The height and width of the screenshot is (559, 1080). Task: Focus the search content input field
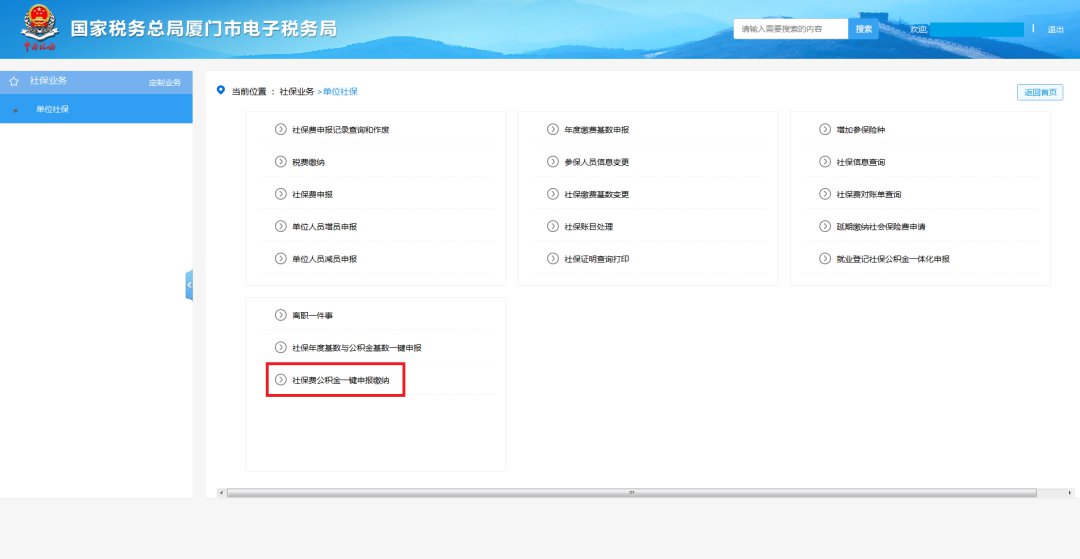(x=791, y=29)
